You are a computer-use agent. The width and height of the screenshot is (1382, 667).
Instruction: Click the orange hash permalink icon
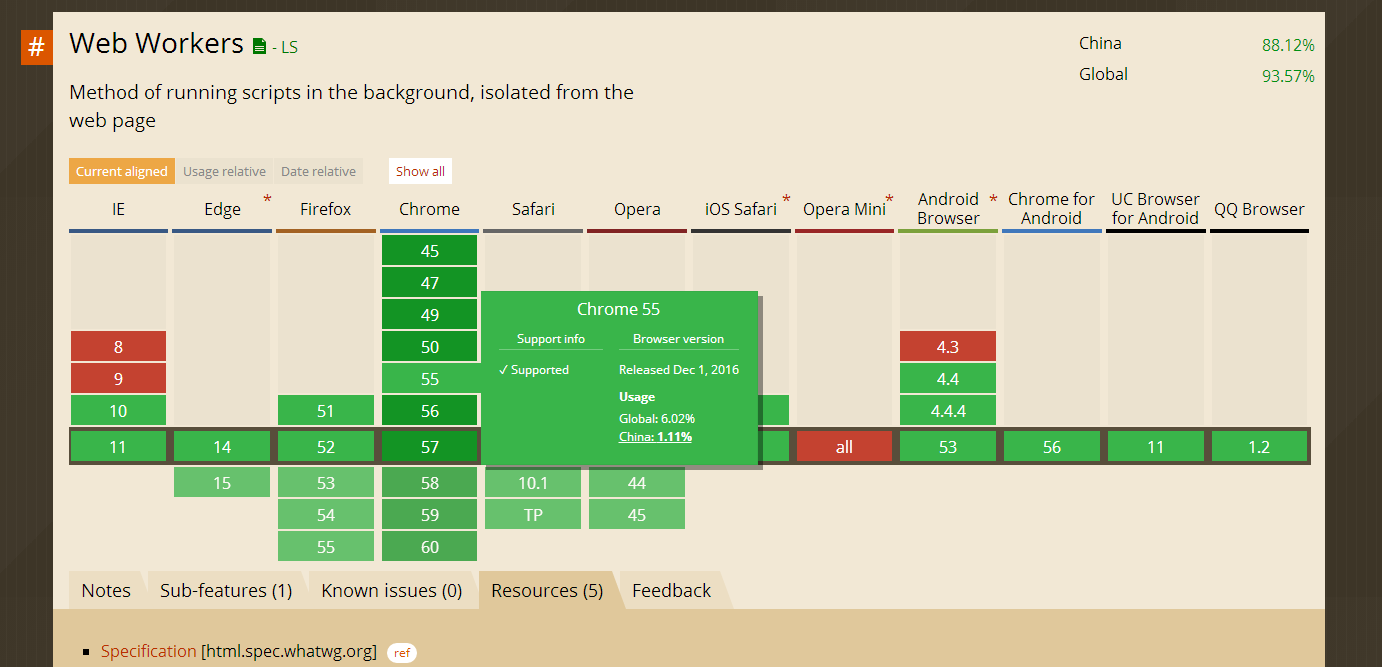(36, 47)
